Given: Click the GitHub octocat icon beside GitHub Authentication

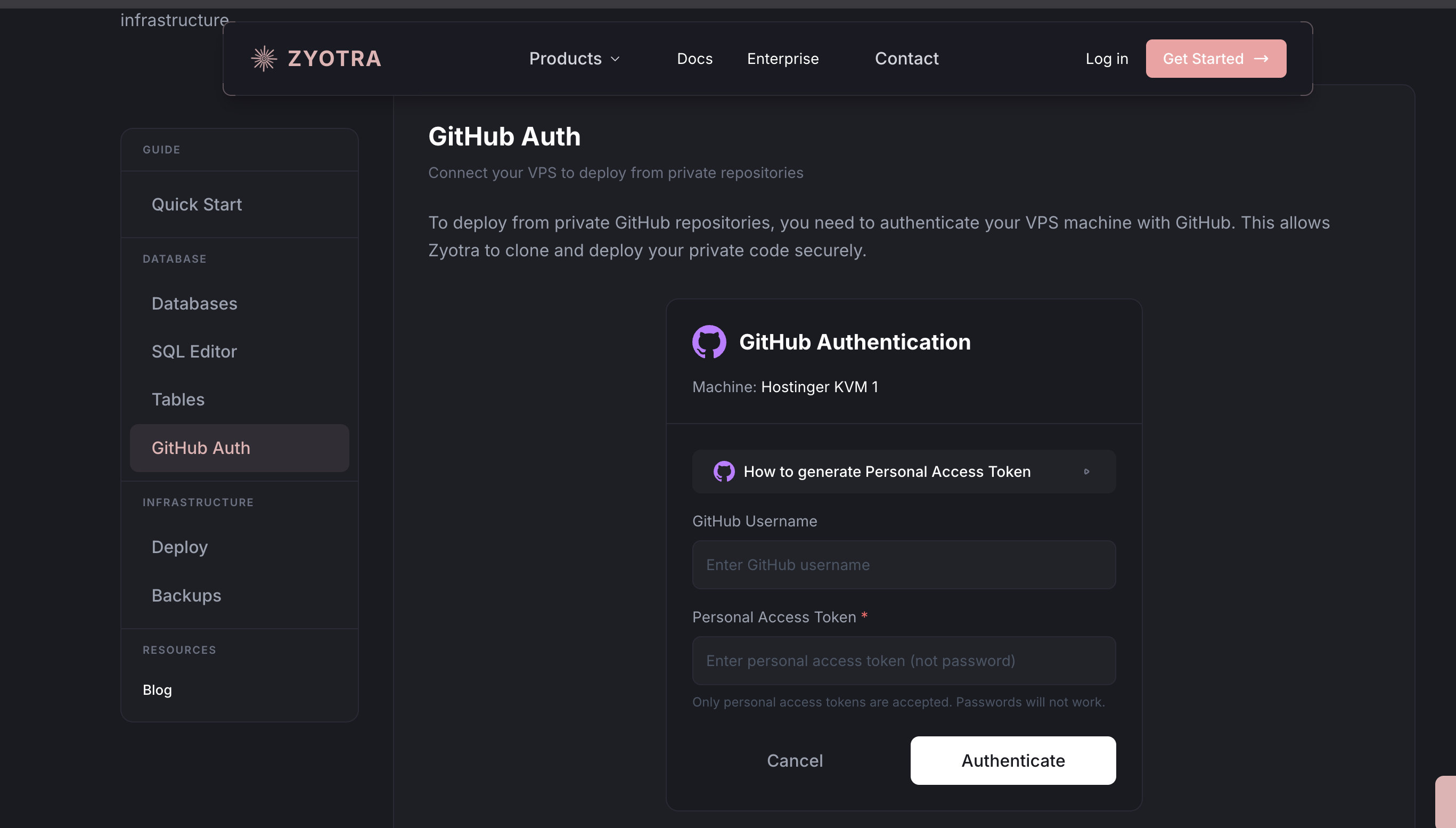Looking at the screenshot, I should coord(708,341).
